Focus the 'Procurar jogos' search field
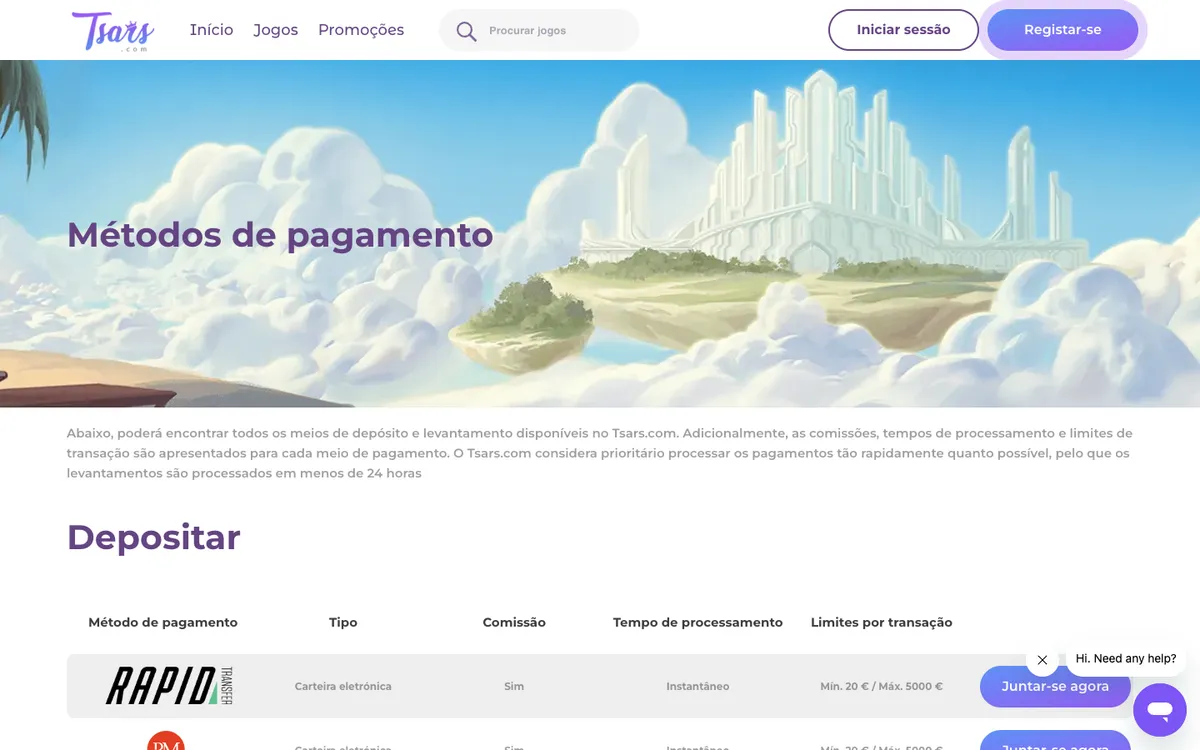1200x750 pixels. [539, 31]
